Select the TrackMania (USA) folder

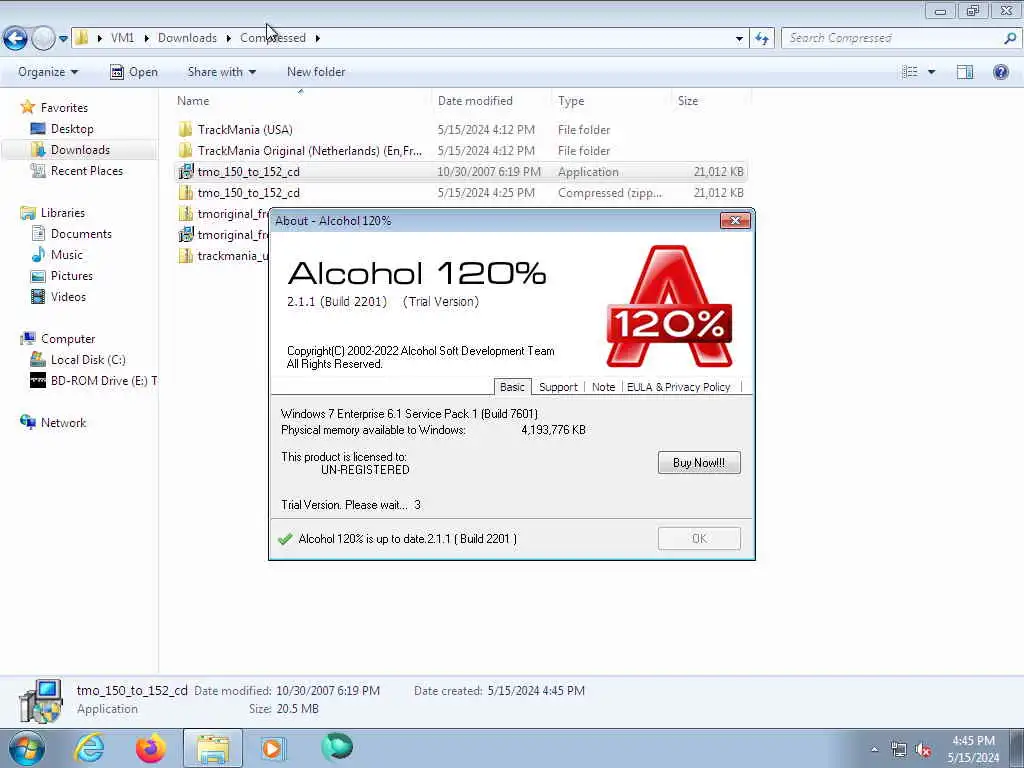[235, 129]
